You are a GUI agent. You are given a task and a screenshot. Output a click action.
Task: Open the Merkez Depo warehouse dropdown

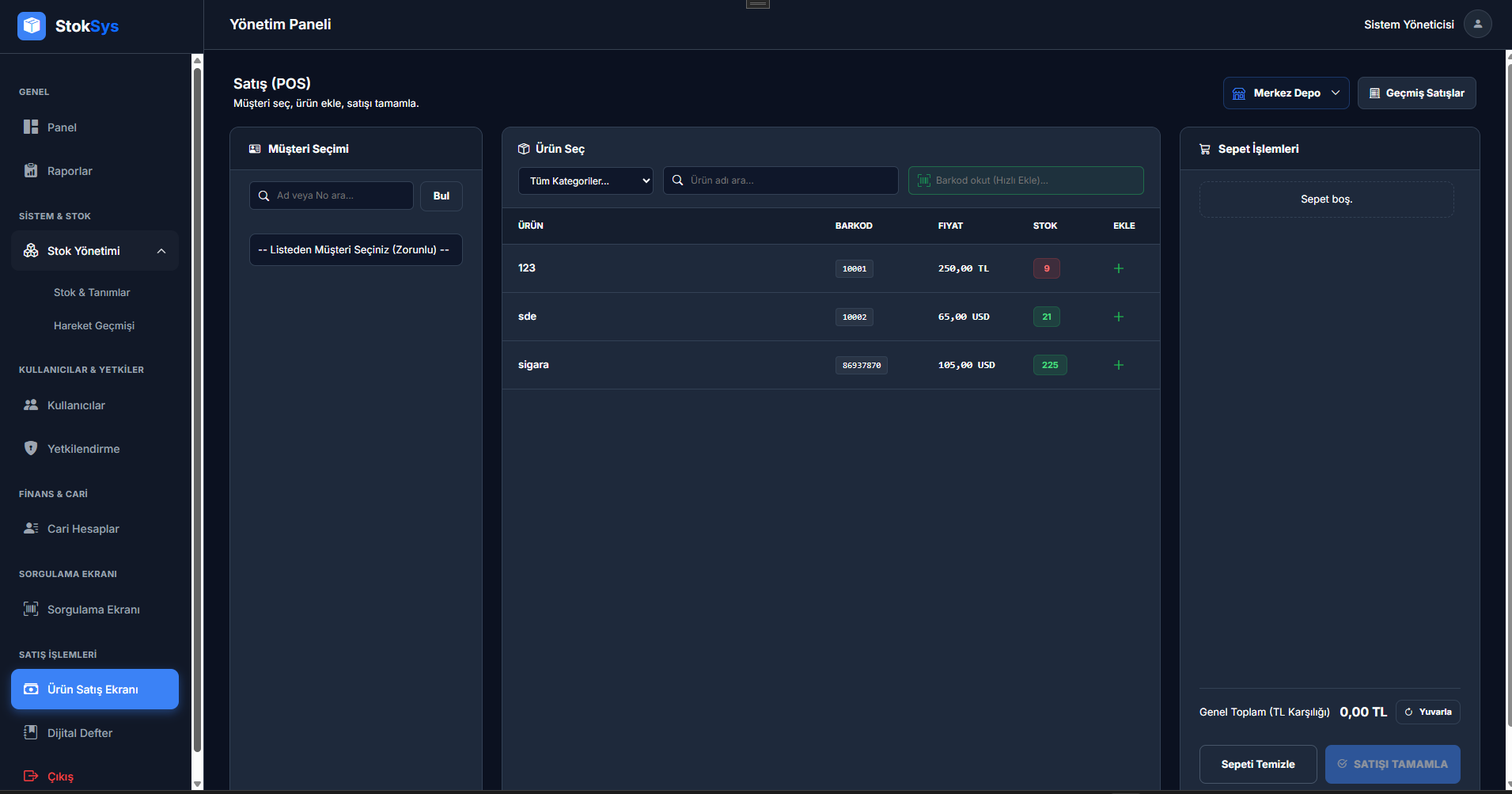coord(1286,93)
